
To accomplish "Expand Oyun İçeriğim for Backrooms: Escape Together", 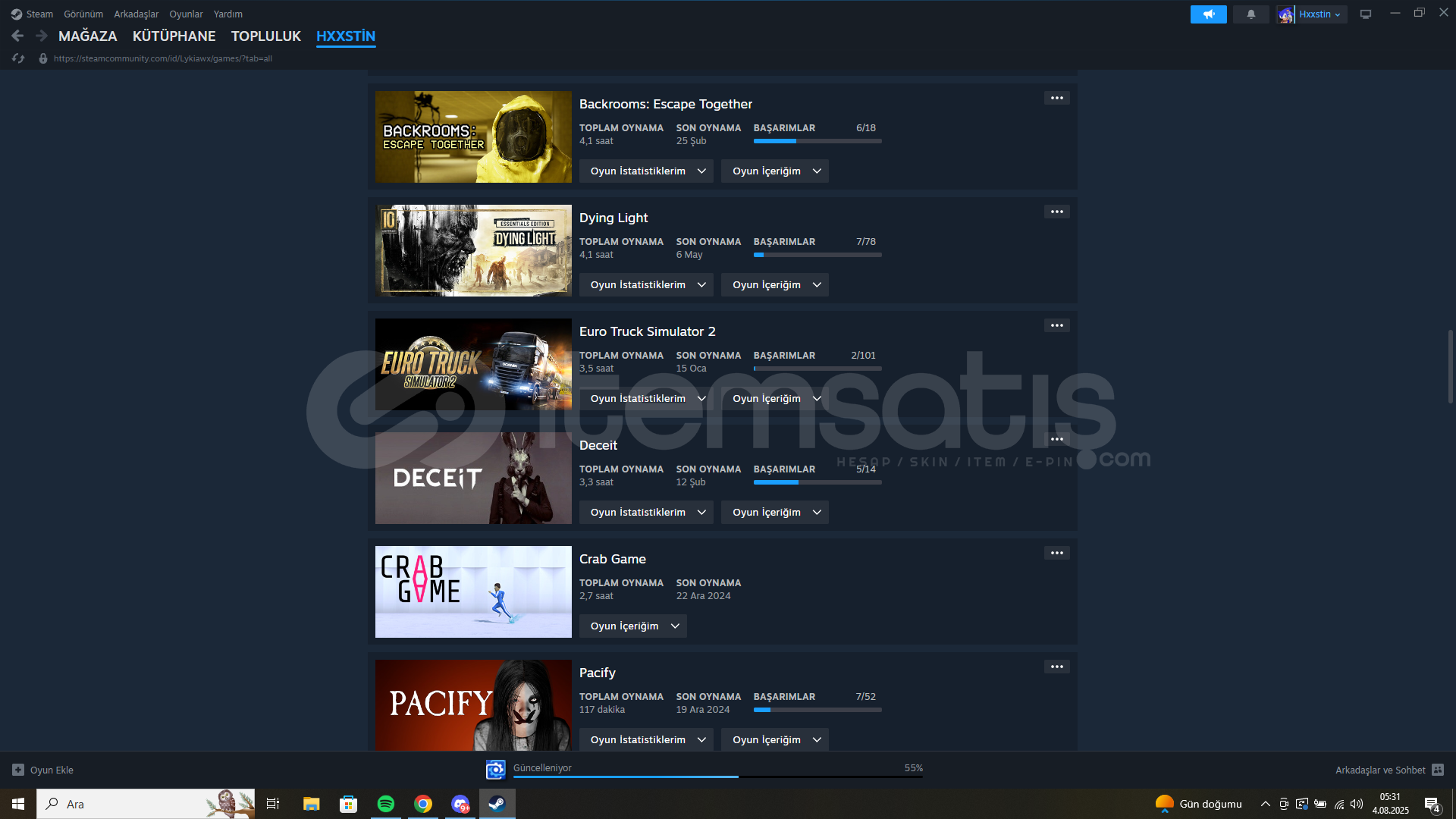I will [775, 171].
